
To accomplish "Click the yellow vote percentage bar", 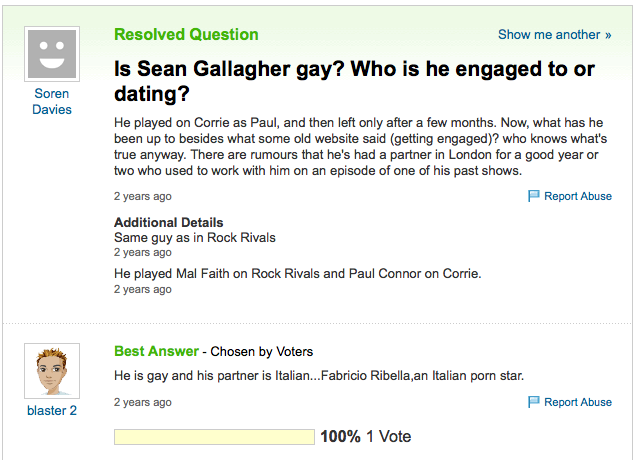I will tap(214, 437).
